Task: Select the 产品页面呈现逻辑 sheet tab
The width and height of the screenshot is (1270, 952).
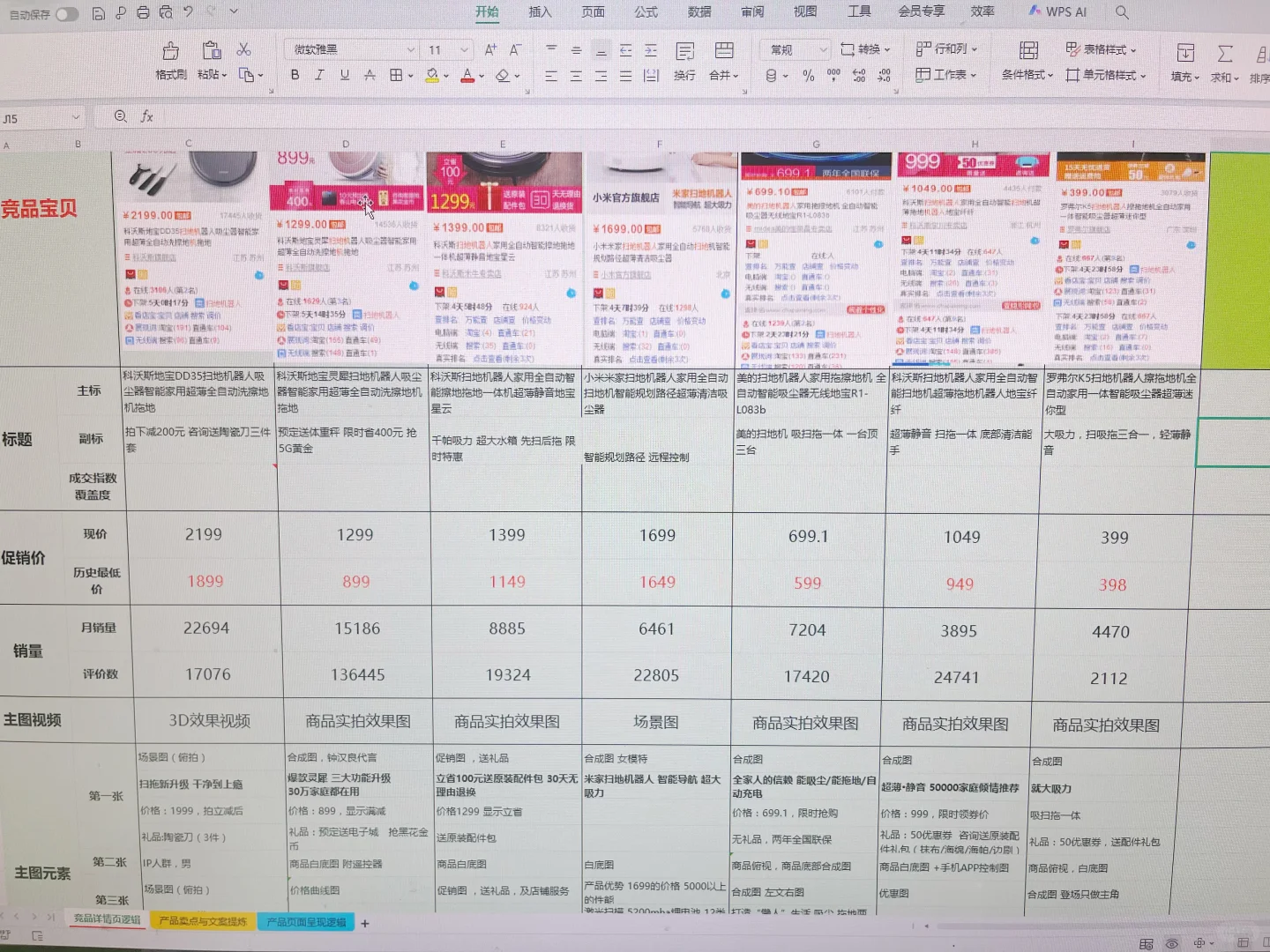Action: click(306, 922)
